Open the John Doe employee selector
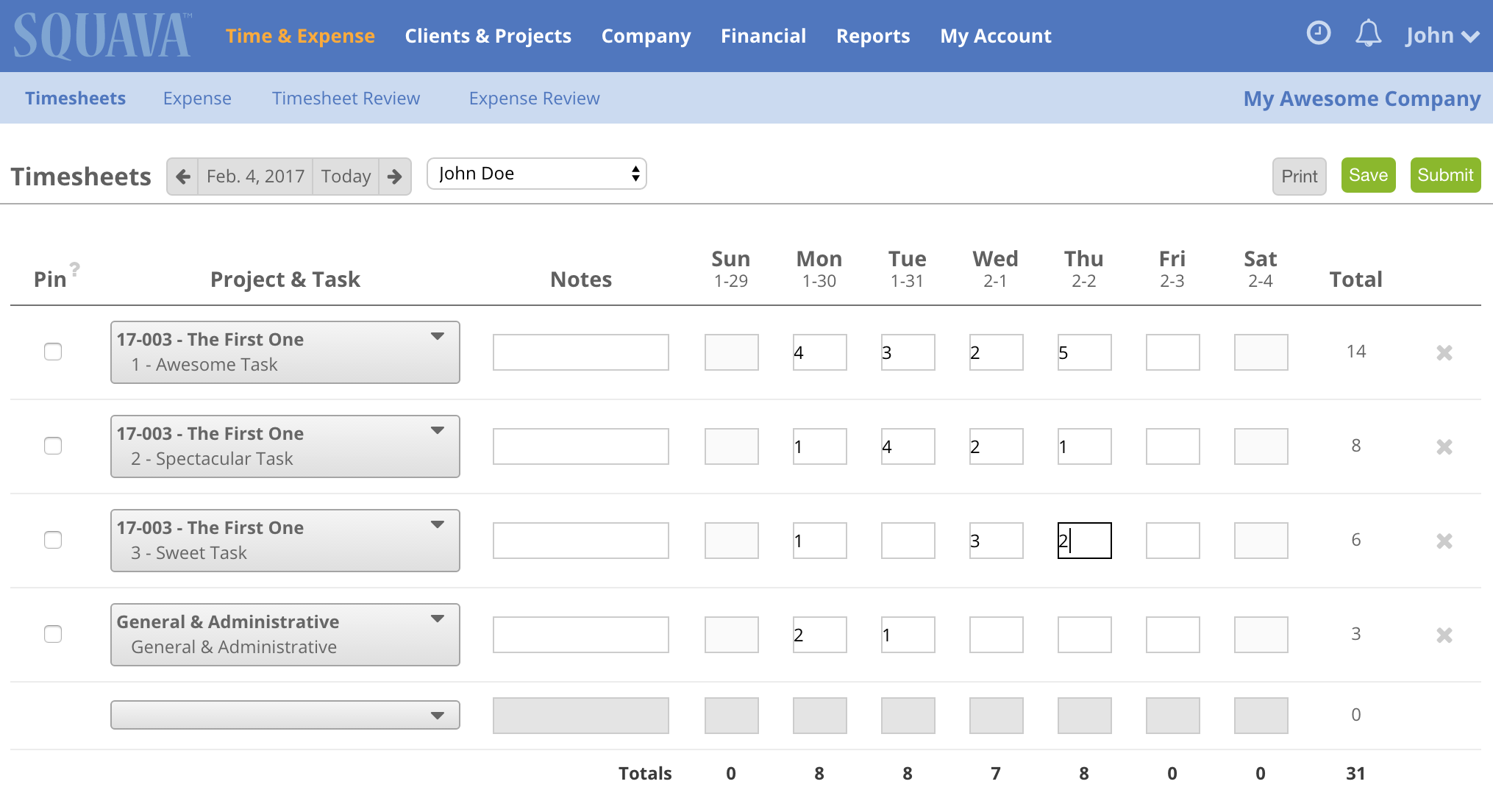 click(536, 174)
